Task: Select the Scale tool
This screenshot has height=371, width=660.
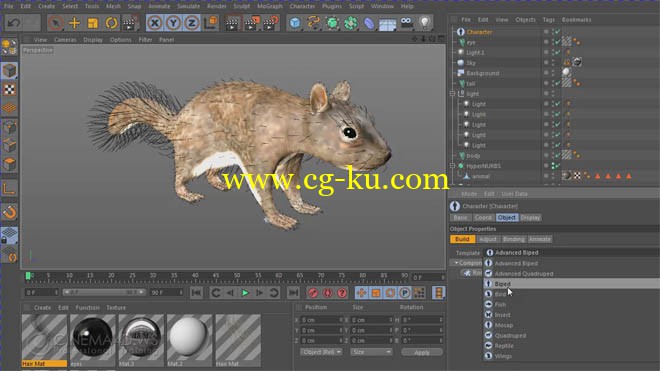Action: click(x=93, y=23)
